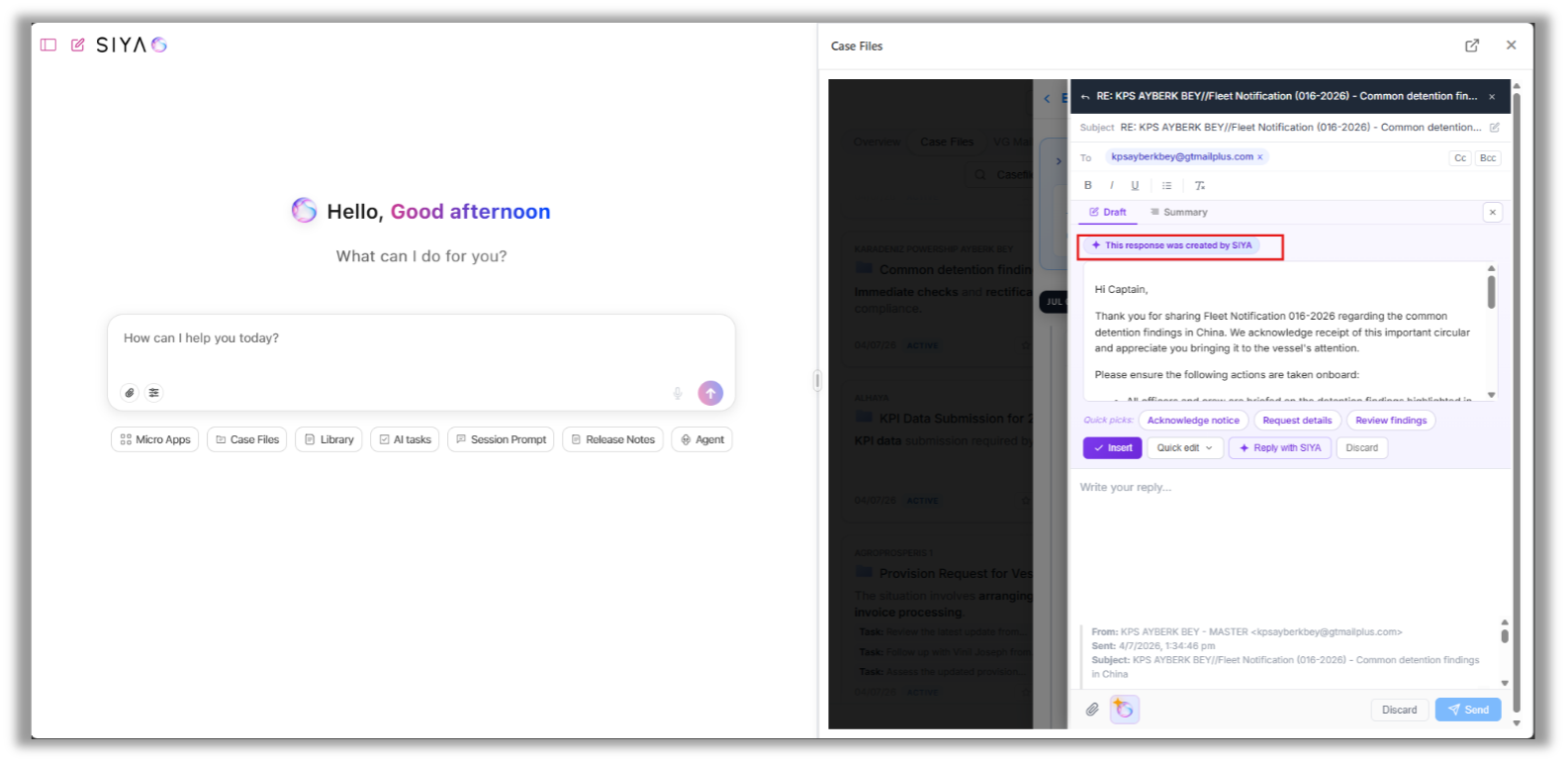The image size is (1568, 762).
Task: Start a new chat with the compose icon
Action: coord(77,45)
